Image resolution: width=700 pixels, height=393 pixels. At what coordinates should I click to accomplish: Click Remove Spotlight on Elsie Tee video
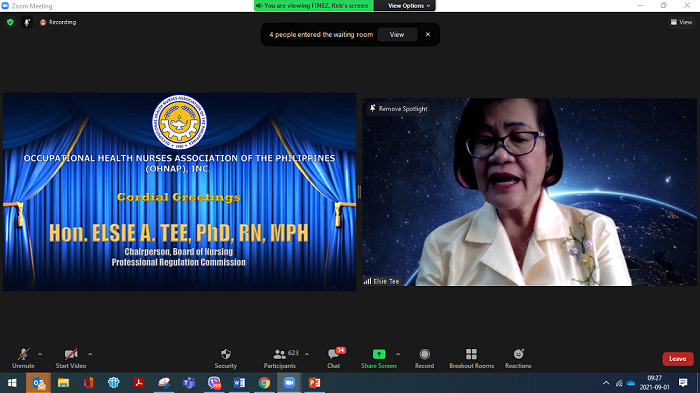pos(398,109)
